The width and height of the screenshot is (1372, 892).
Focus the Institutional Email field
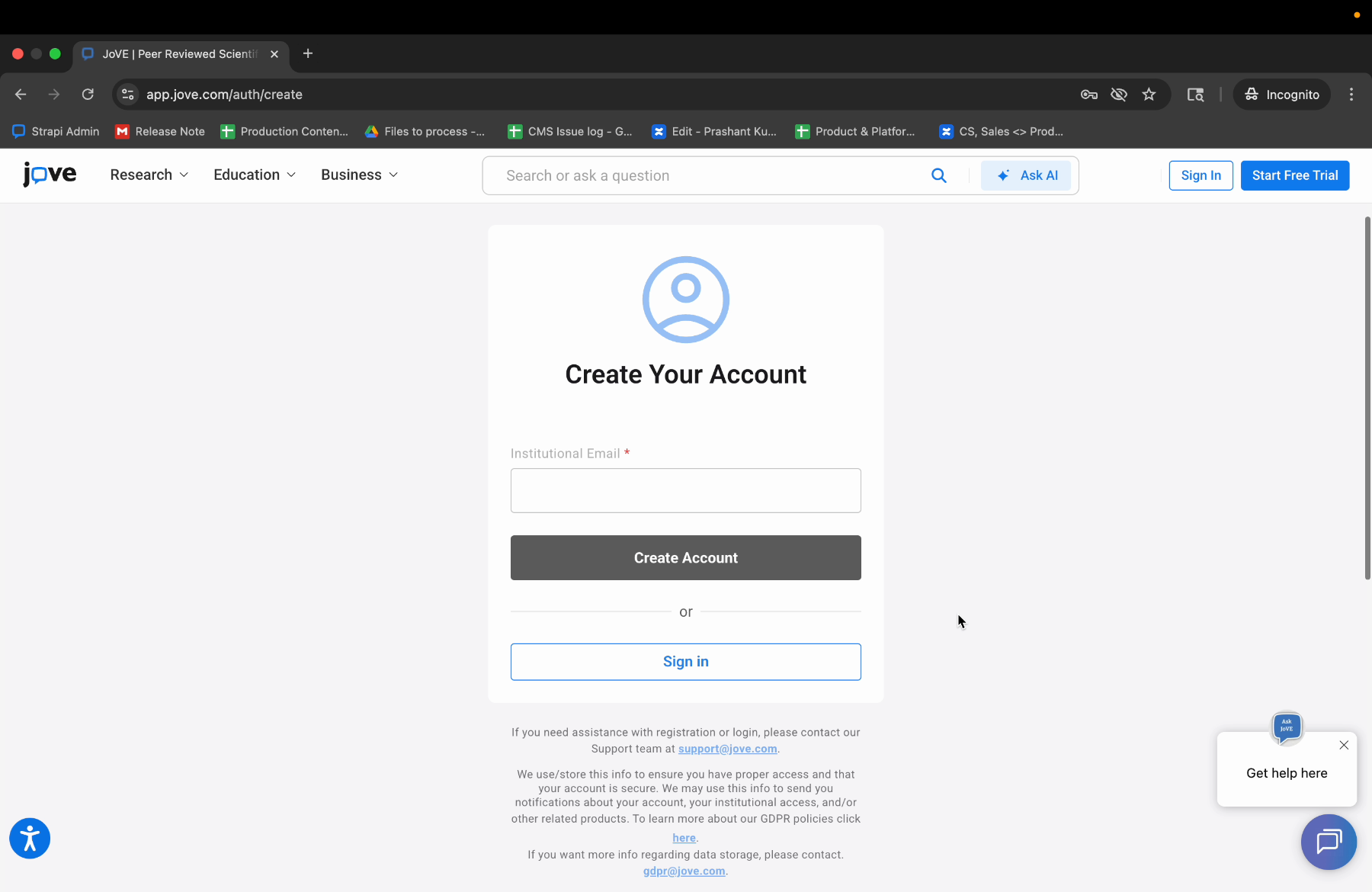686,490
